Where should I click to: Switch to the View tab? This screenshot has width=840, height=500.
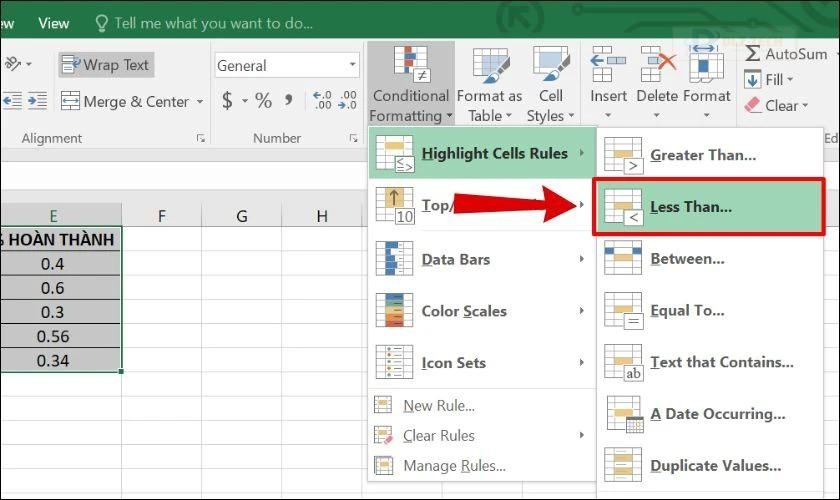pyautogui.click(x=54, y=23)
